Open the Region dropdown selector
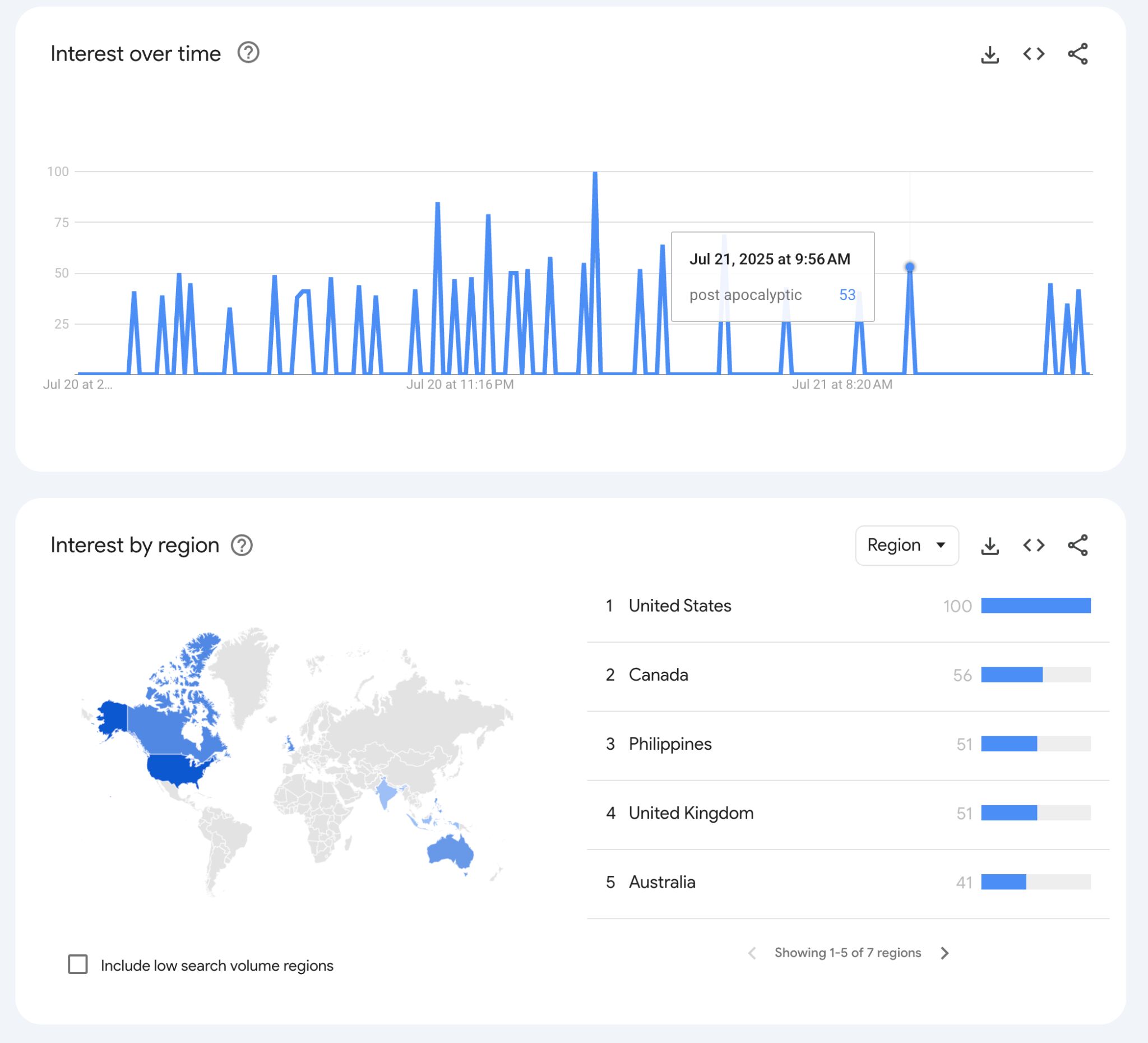This screenshot has width=1148, height=1043. coord(906,545)
